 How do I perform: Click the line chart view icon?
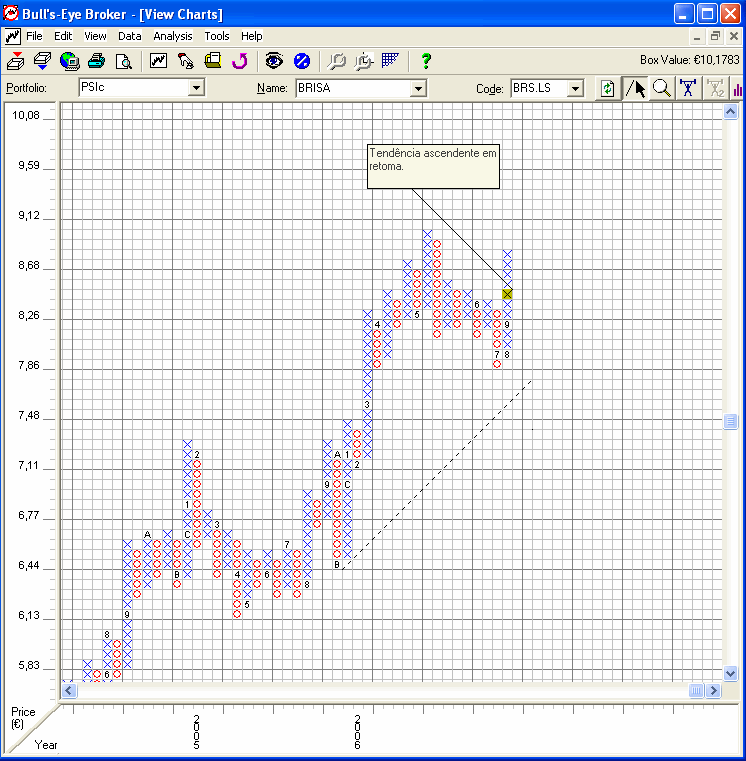[x=158, y=61]
